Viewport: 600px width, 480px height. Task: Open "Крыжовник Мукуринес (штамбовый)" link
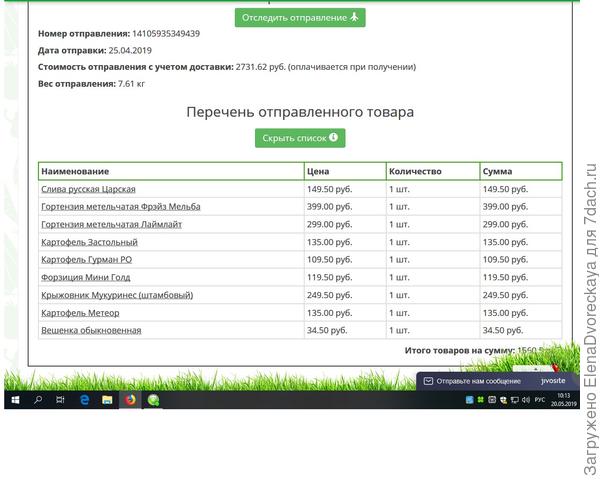(x=116, y=295)
